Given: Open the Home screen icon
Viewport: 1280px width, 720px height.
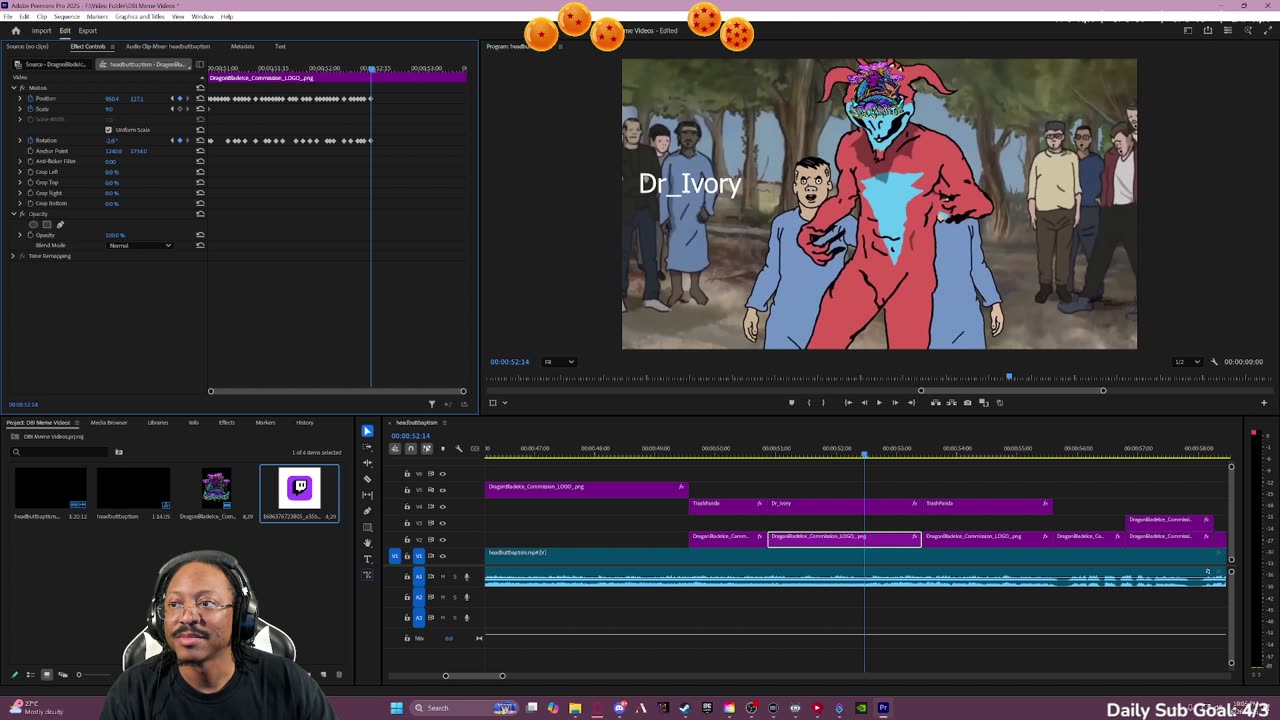Looking at the screenshot, I should (15, 31).
